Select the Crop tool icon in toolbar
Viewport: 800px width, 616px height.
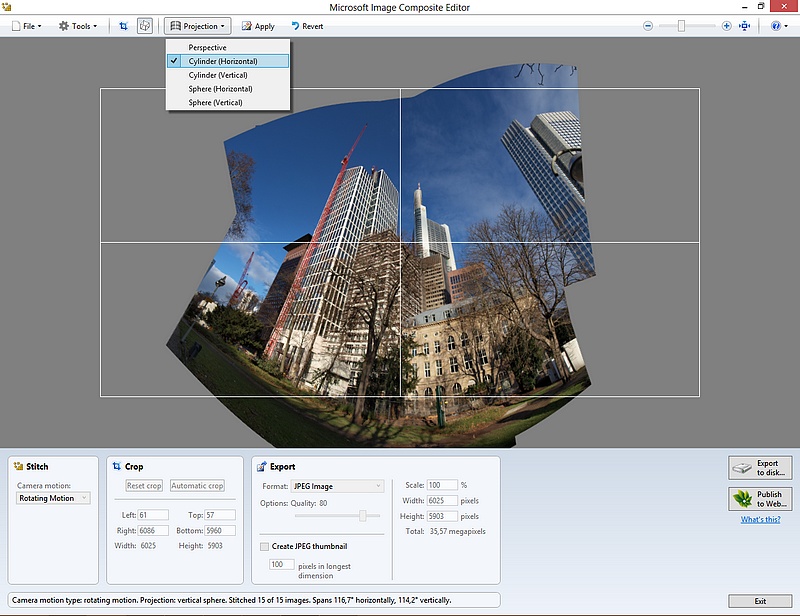click(x=123, y=26)
